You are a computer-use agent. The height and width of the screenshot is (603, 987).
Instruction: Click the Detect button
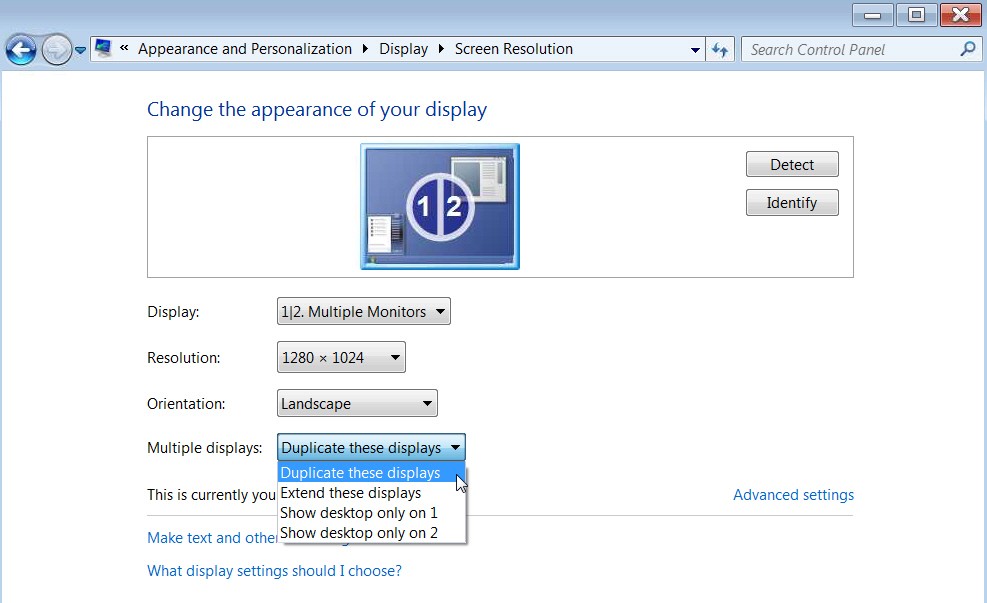click(x=792, y=164)
